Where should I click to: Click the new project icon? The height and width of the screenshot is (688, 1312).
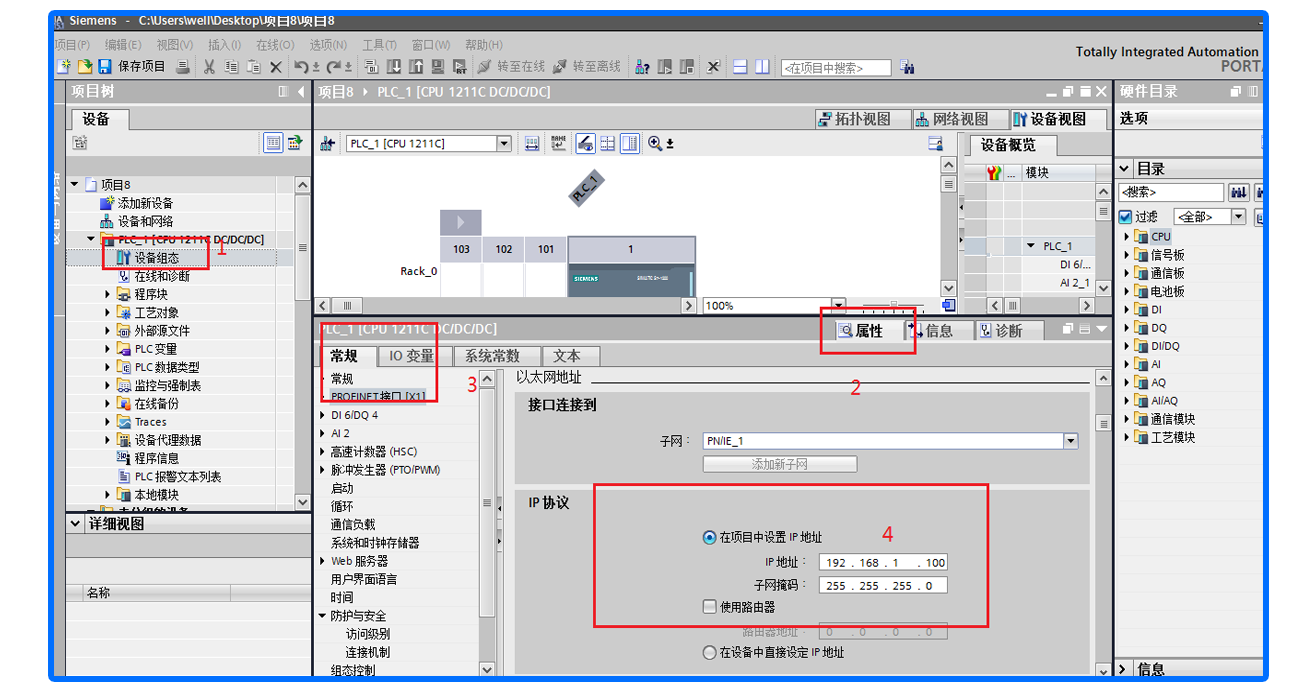(63, 67)
